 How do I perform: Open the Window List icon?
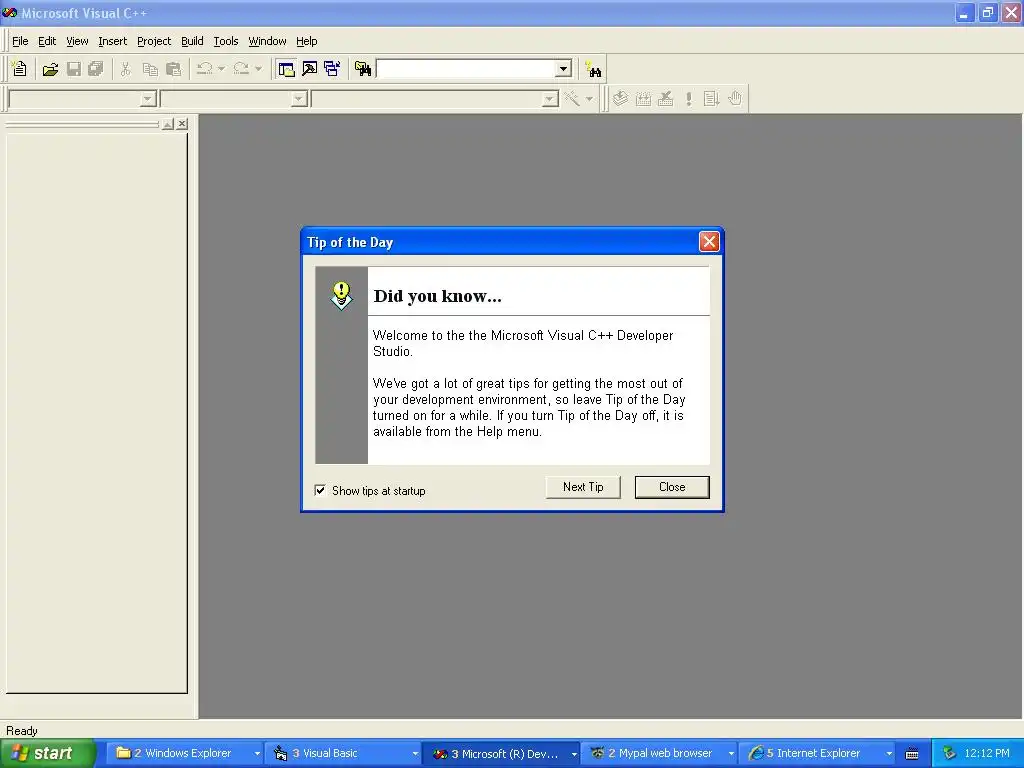click(332, 69)
